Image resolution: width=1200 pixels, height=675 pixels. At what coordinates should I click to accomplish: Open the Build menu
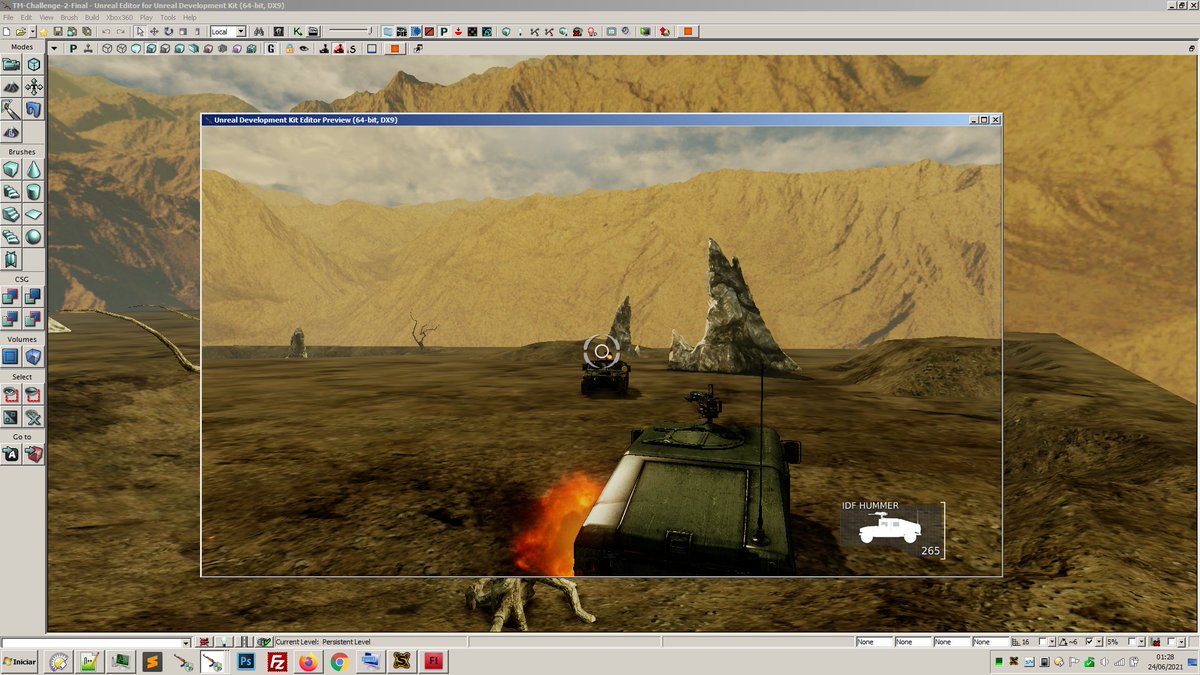pyautogui.click(x=92, y=17)
